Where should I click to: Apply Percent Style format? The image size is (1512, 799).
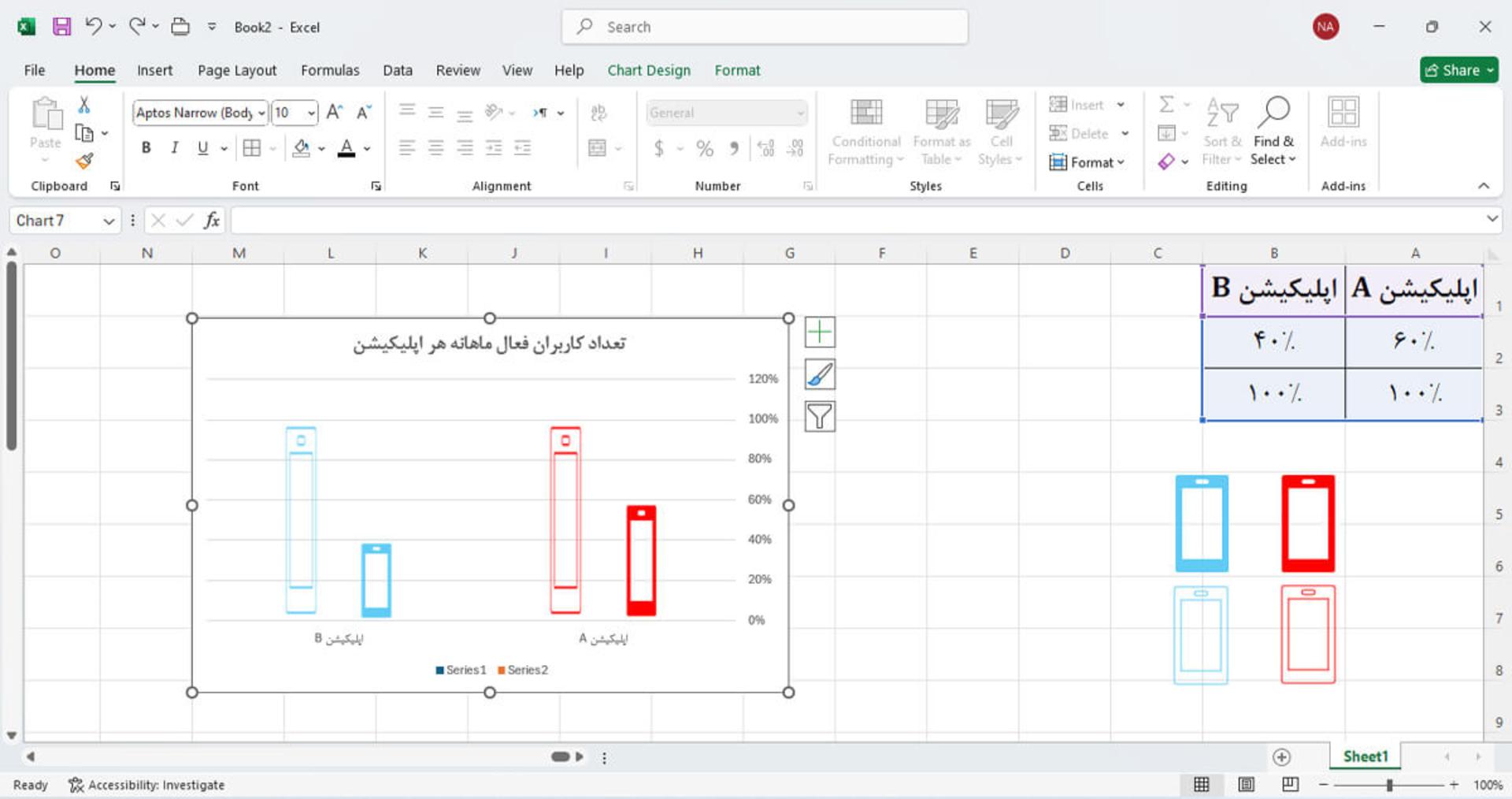coord(705,148)
